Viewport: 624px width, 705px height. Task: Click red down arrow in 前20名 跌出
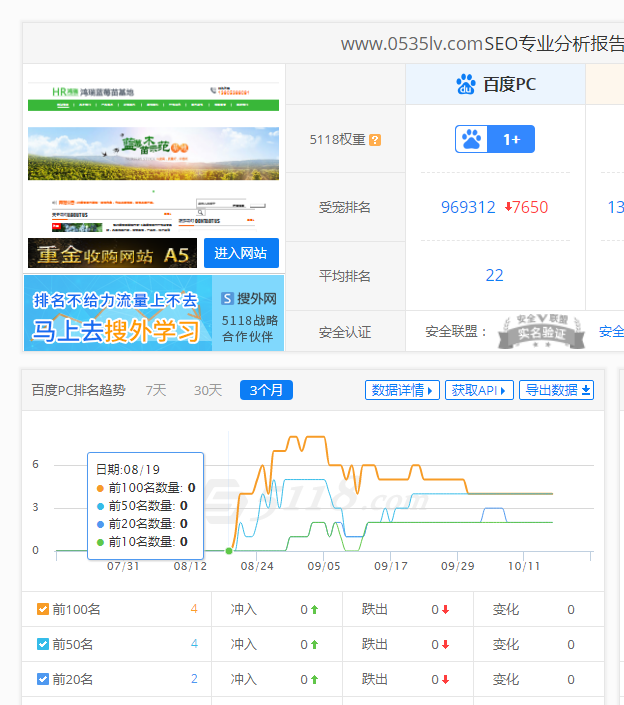pos(446,680)
